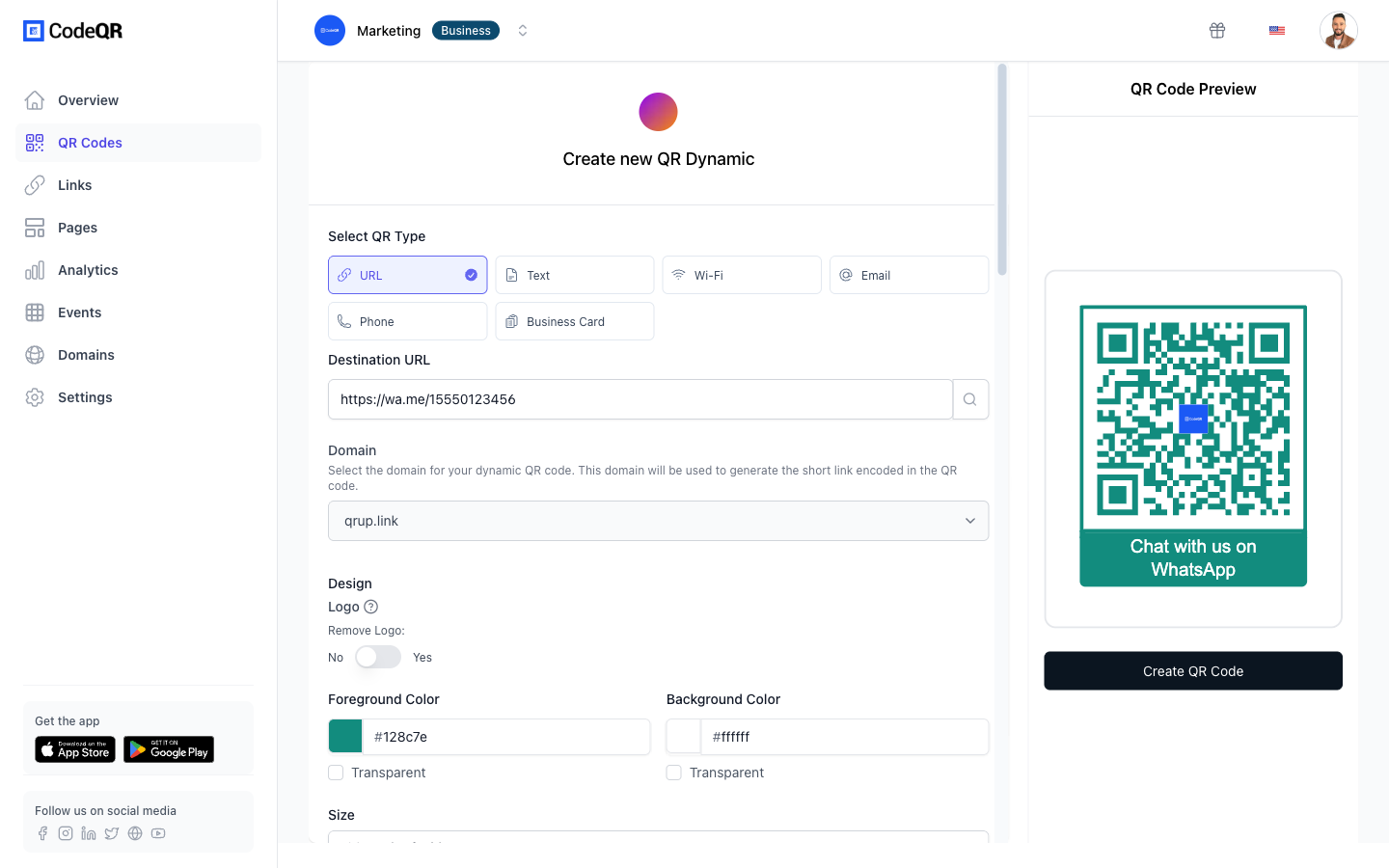Viewport: 1389px width, 868px height.
Task: Click the white background color swatch
Action: [x=684, y=737]
